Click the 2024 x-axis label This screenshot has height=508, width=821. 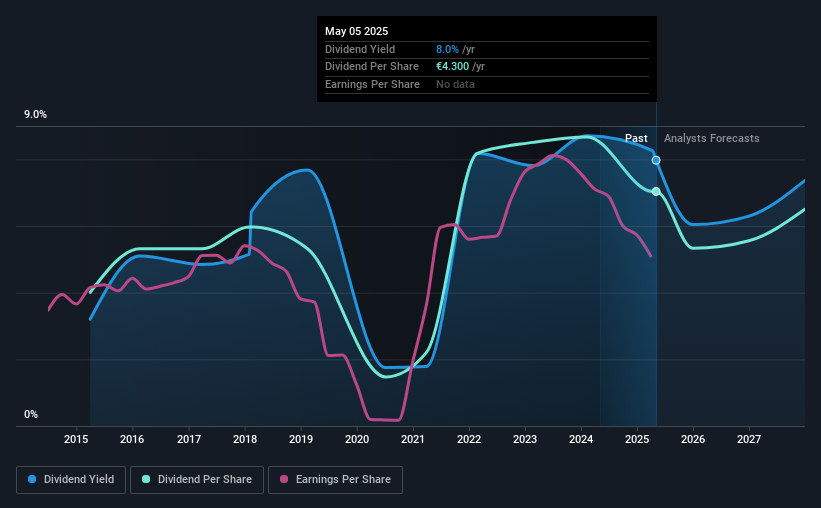[x=581, y=439]
